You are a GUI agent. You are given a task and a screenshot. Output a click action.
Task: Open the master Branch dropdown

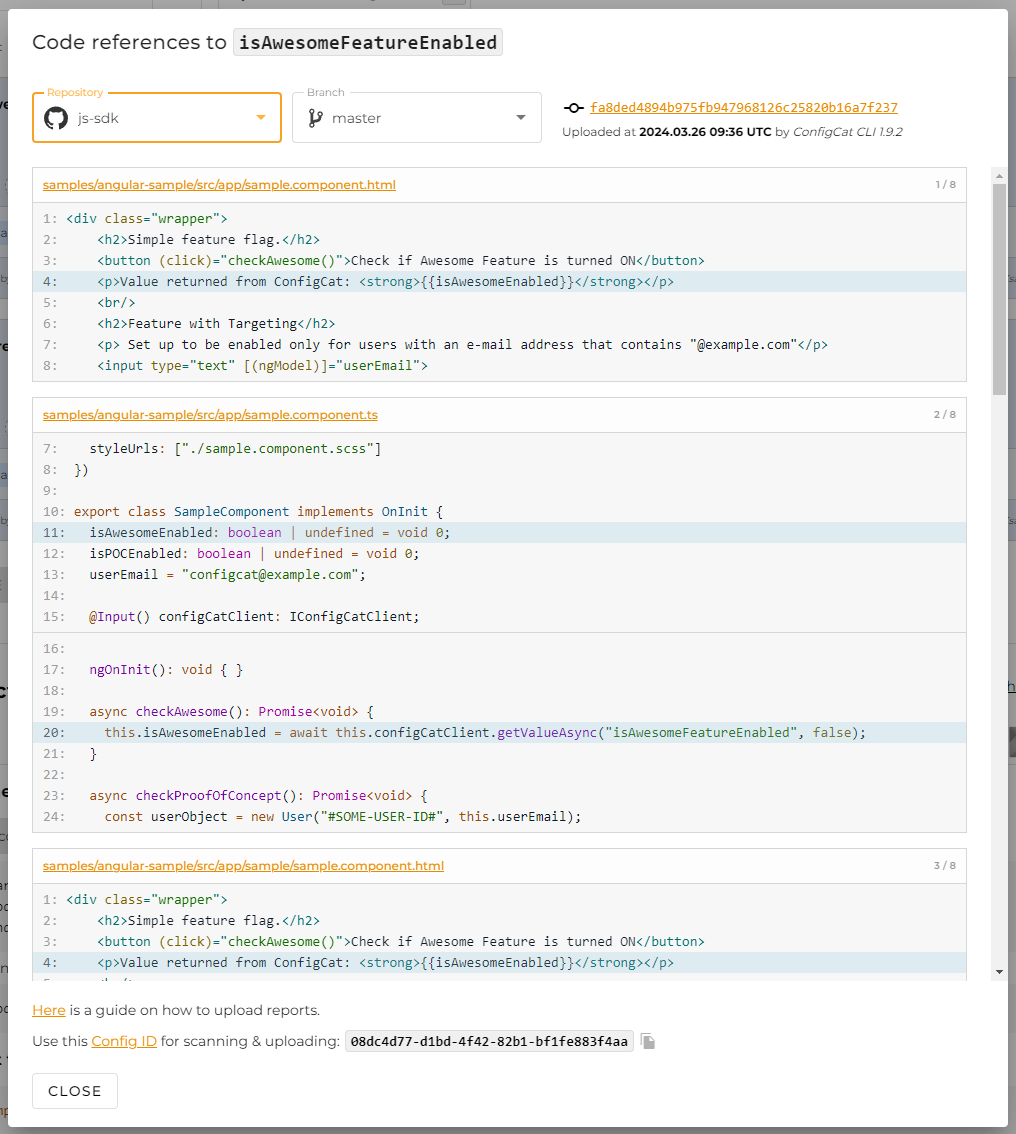pos(417,117)
